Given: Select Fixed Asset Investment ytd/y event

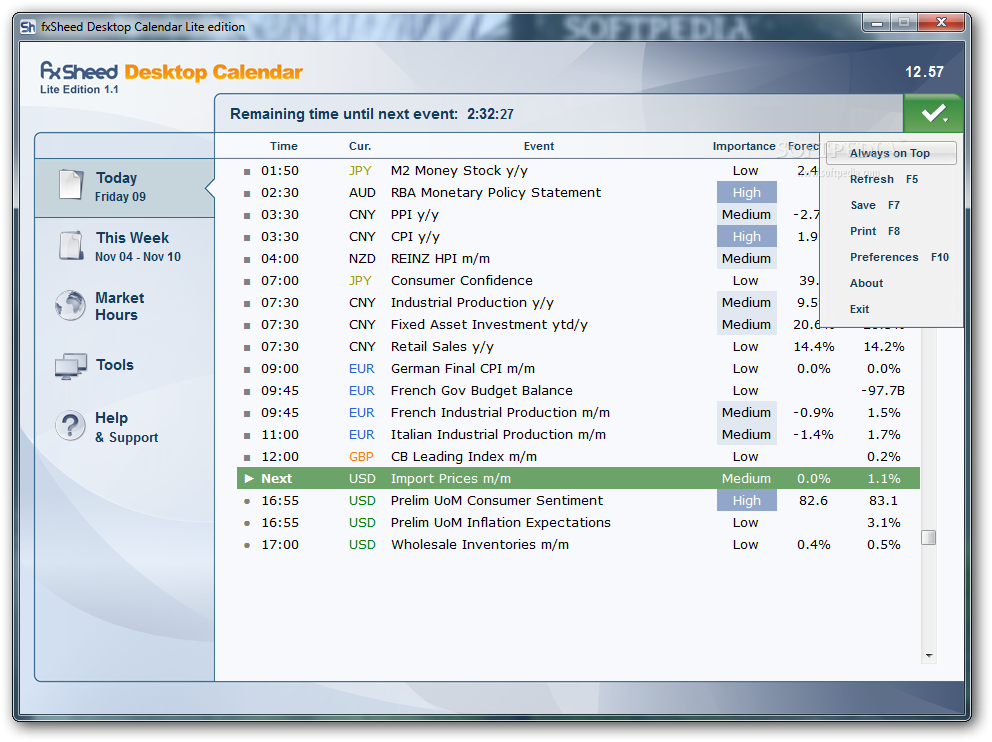Looking at the screenshot, I should [x=489, y=325].
